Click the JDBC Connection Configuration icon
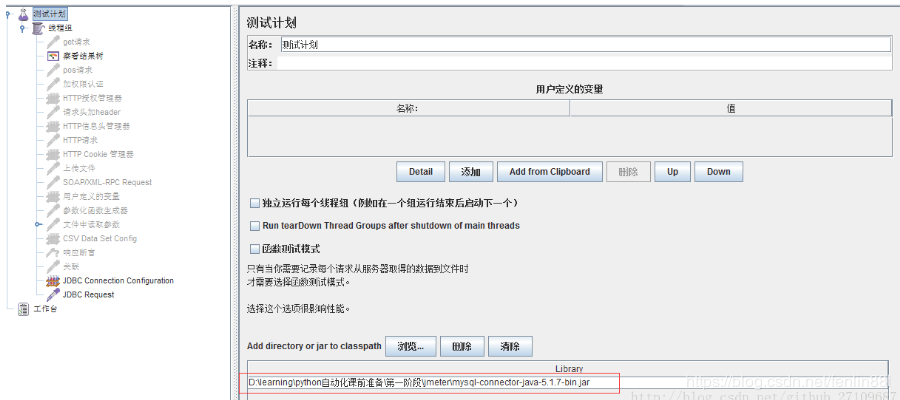 tap(53, 281)
